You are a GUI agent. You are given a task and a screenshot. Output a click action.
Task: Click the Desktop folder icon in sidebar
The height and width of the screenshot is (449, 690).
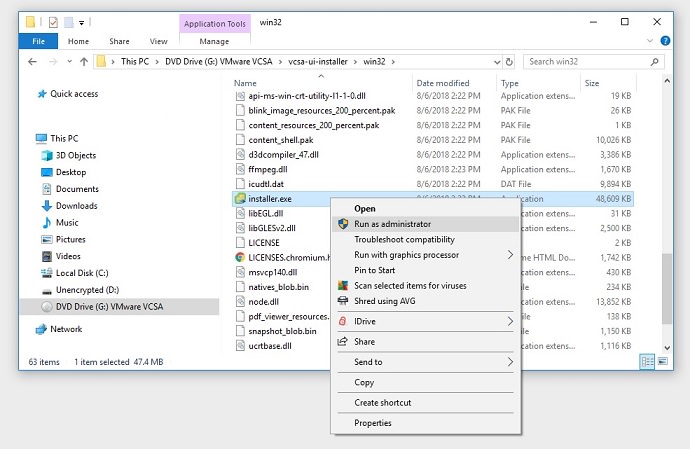[47, 172]
